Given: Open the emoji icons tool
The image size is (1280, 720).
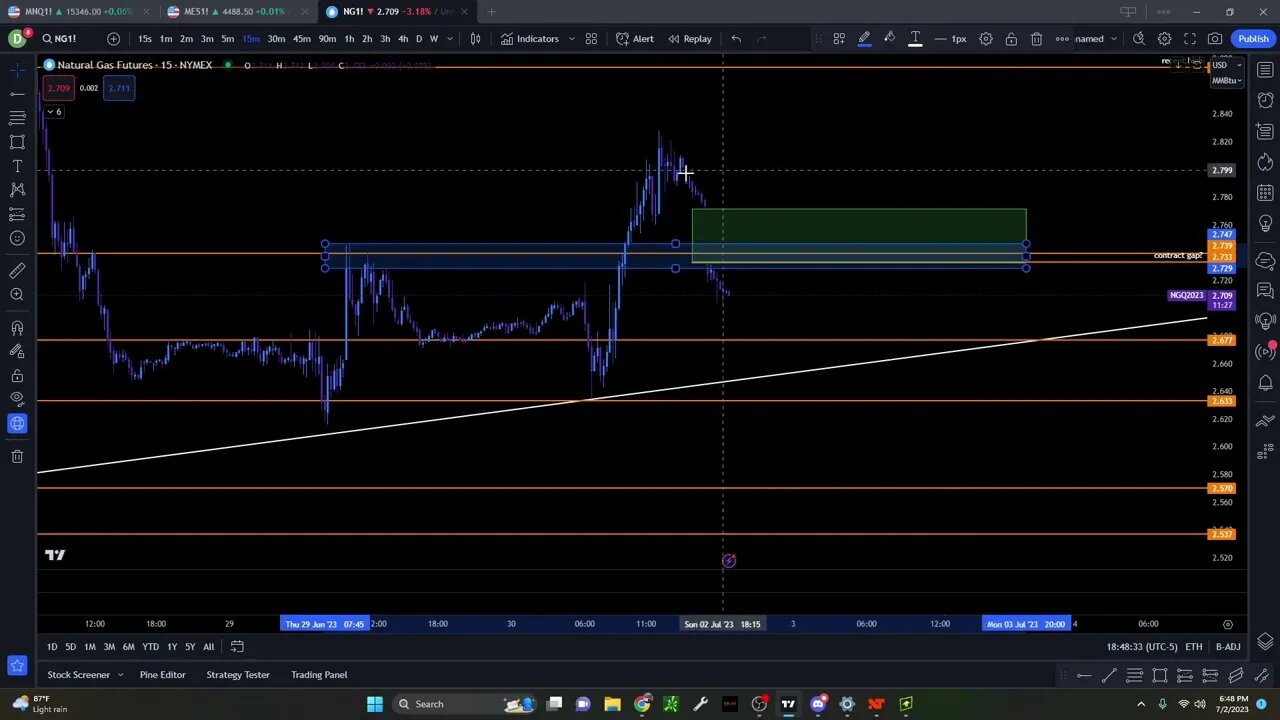Looking at the screenshot, I should pos(17,238).
